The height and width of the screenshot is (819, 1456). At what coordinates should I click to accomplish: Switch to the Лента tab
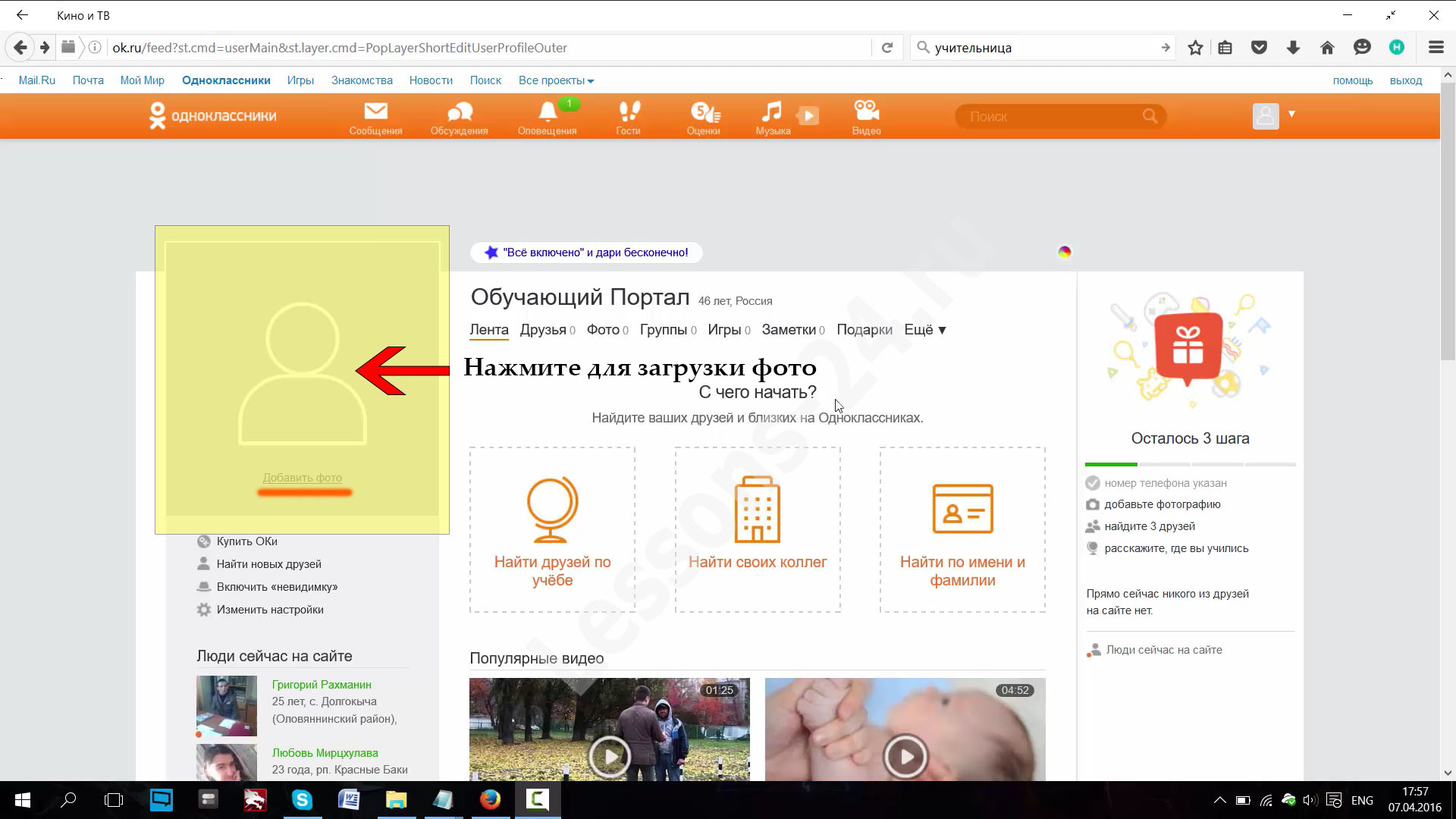tap(489, 330)
